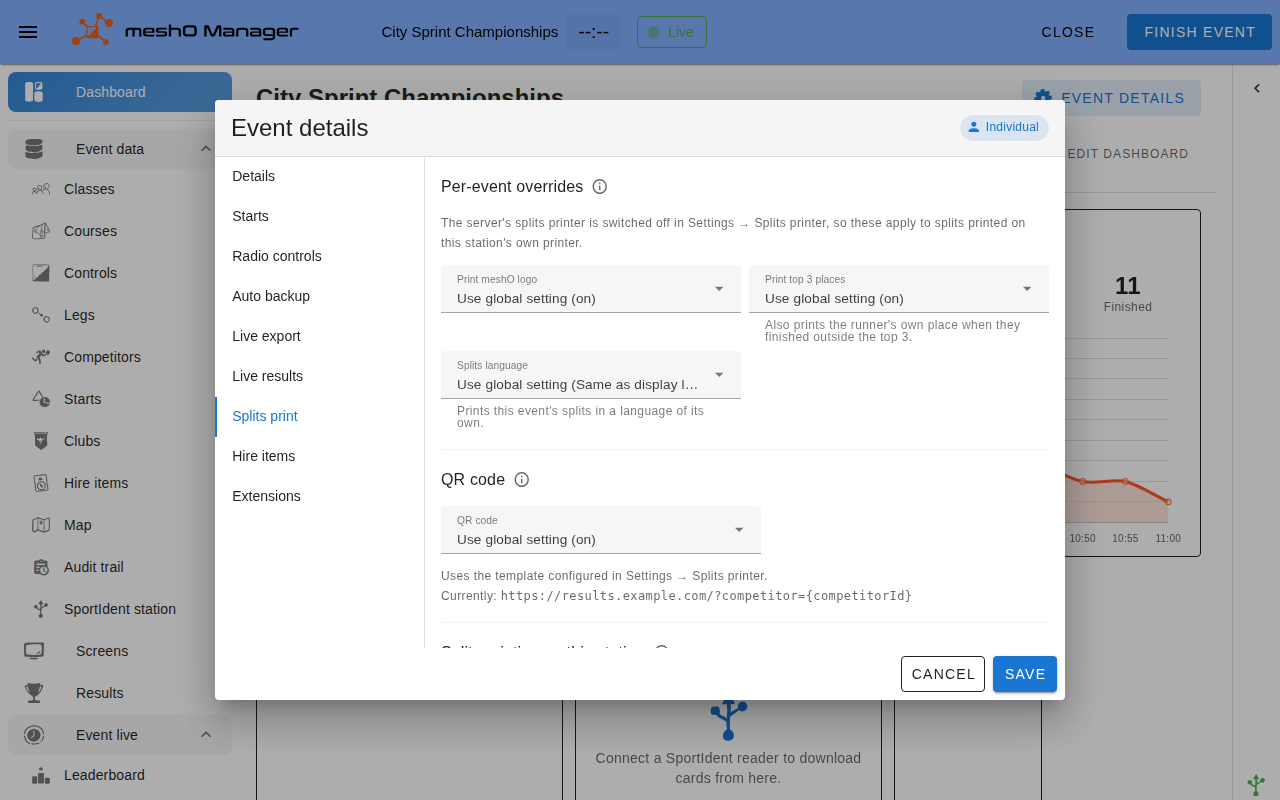Screen dimensions: 1280x800
Task: Click the Controls icon in sidebar
Action: (41, 273)
